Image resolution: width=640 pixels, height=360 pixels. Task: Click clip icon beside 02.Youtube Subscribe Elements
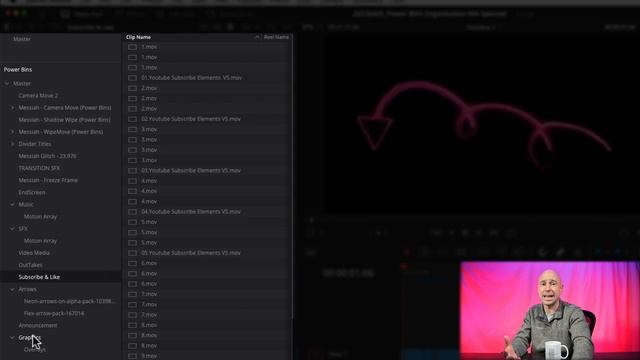coord(132,119)
